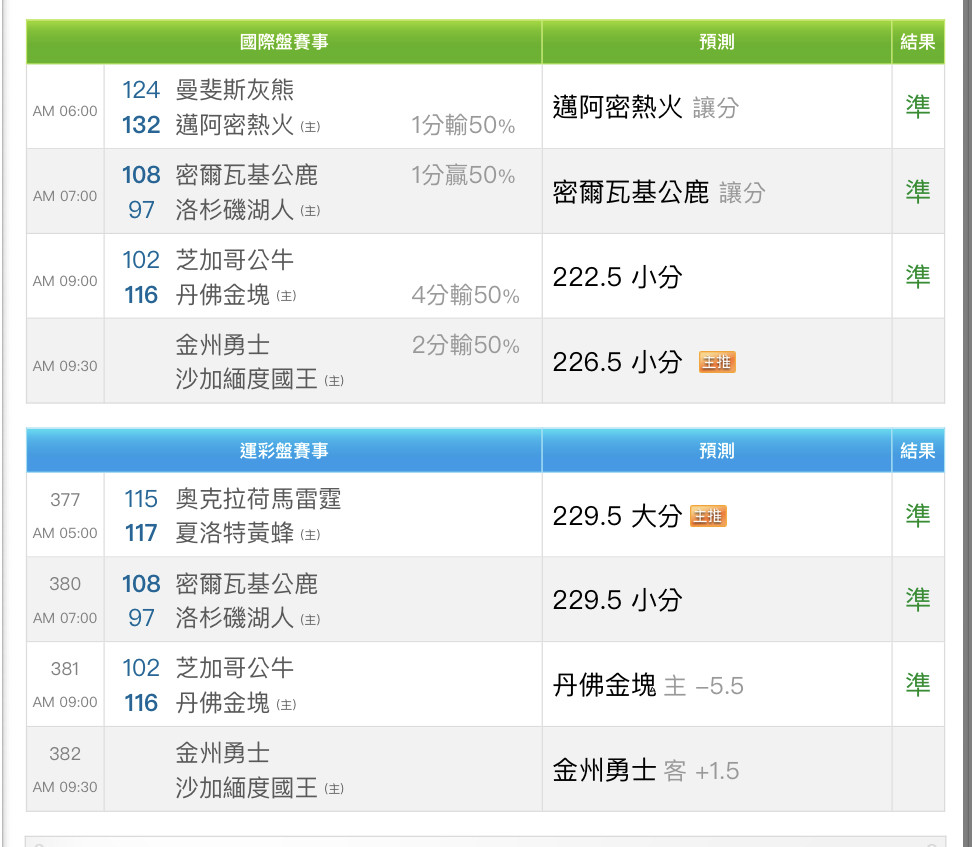The width and height of the screenshot is (975, 847).
Task: Click 金州勇士 客 +1.5 prediction
Action: (x=645, y=771)
